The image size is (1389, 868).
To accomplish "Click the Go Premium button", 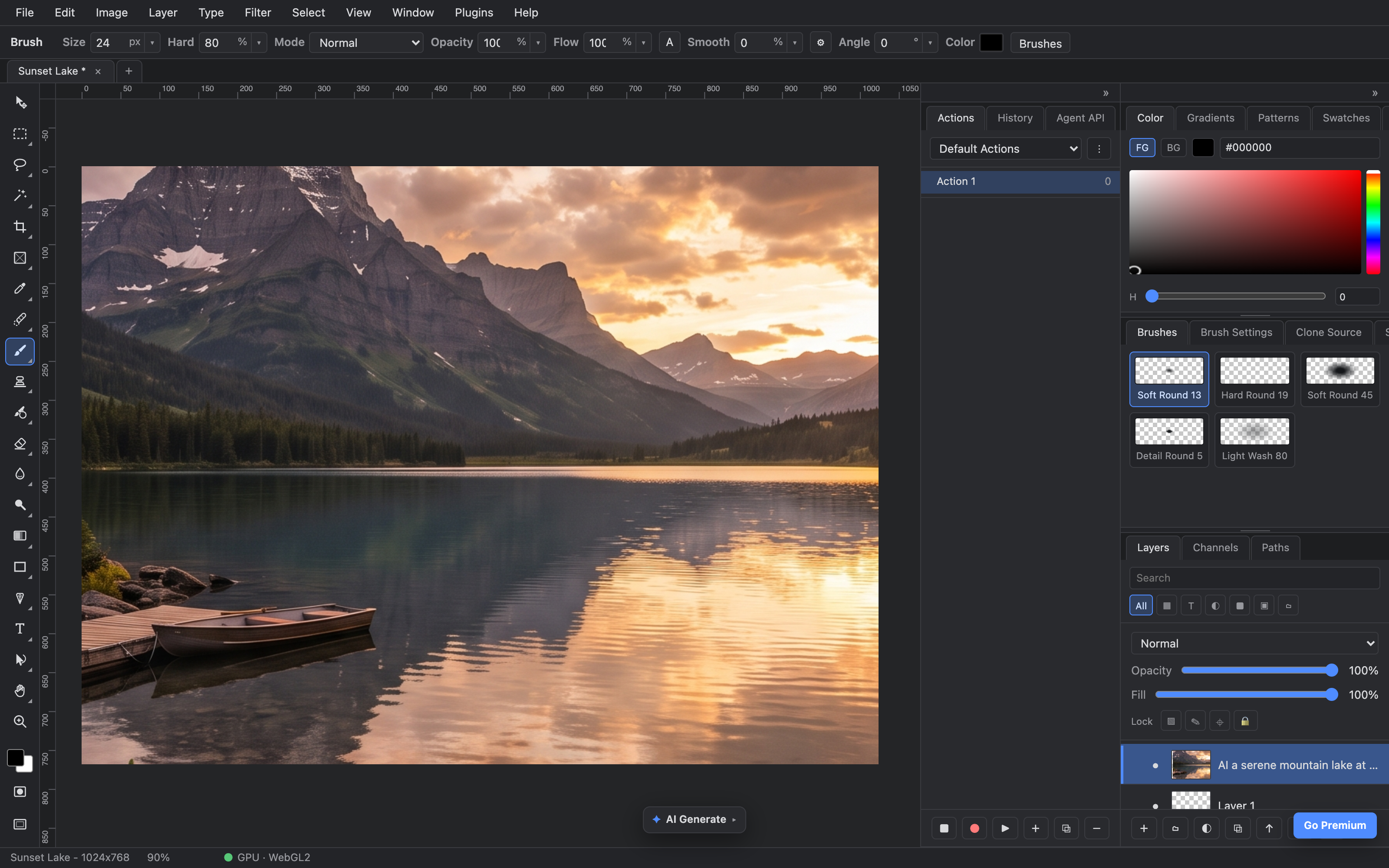I will pyautogui.click(x=1334, y=825).
